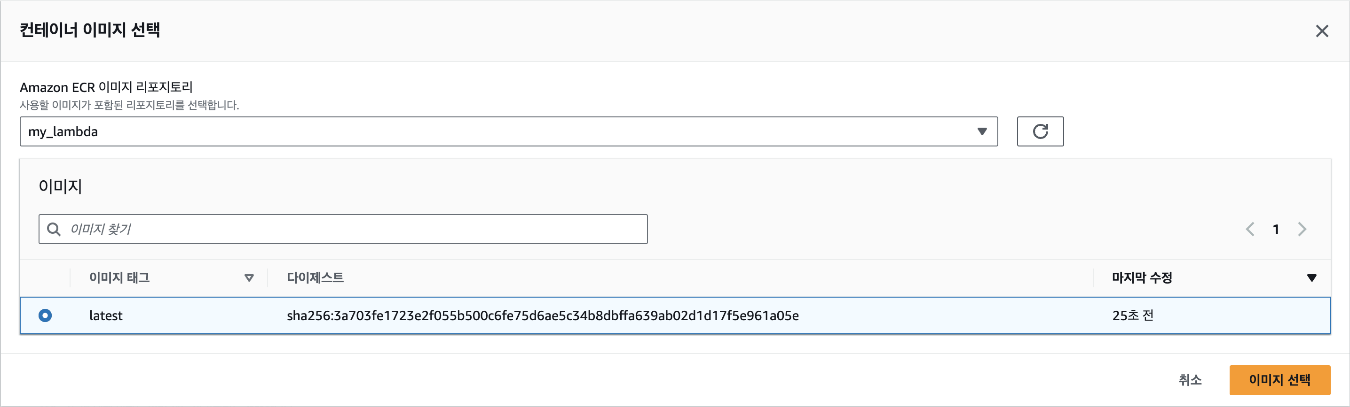The width and height of the screenshot is (1350, 407).
Task: Sort by last modified arrow icon
Action: 1312,278
